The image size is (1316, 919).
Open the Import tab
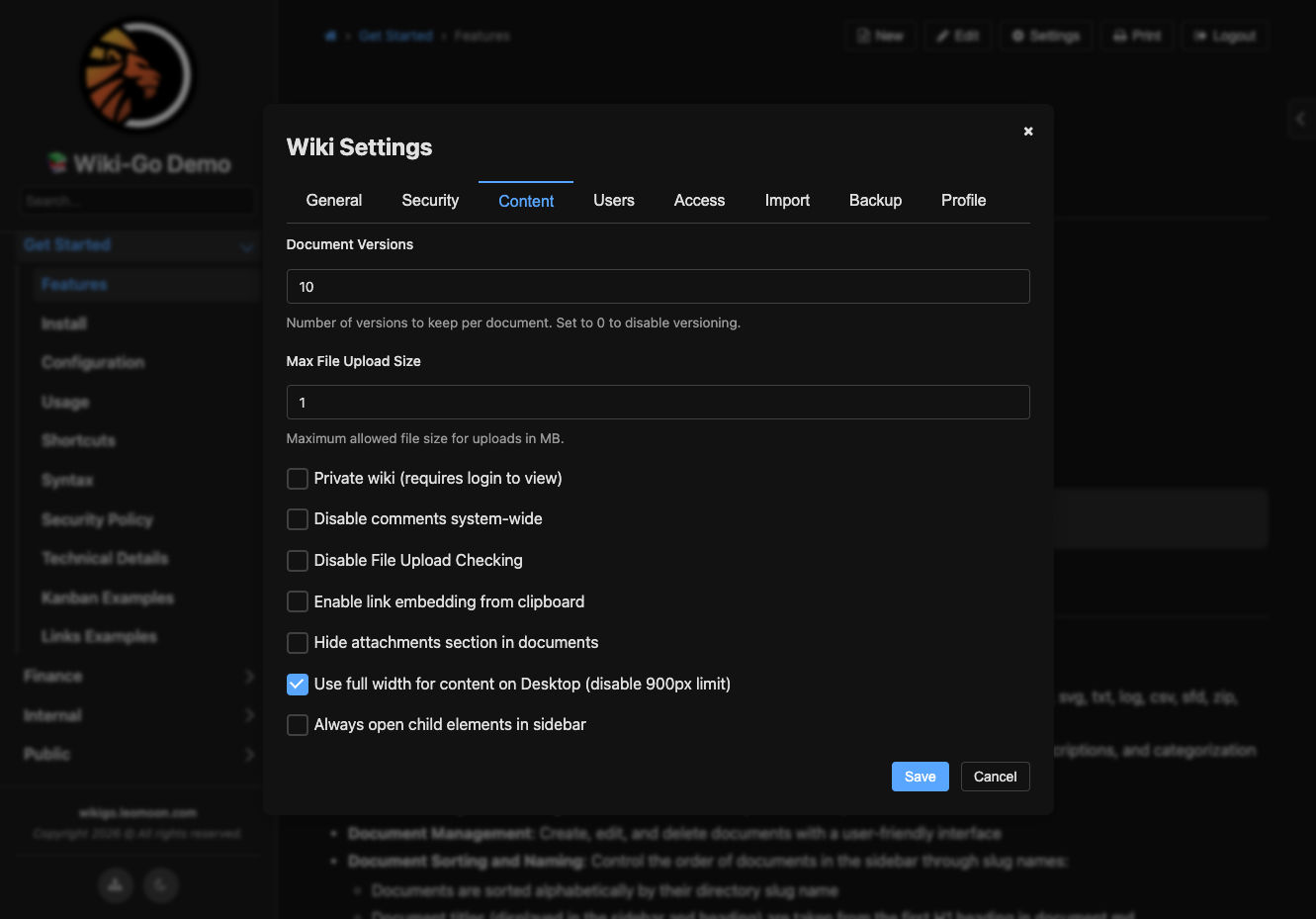(787, 201)
